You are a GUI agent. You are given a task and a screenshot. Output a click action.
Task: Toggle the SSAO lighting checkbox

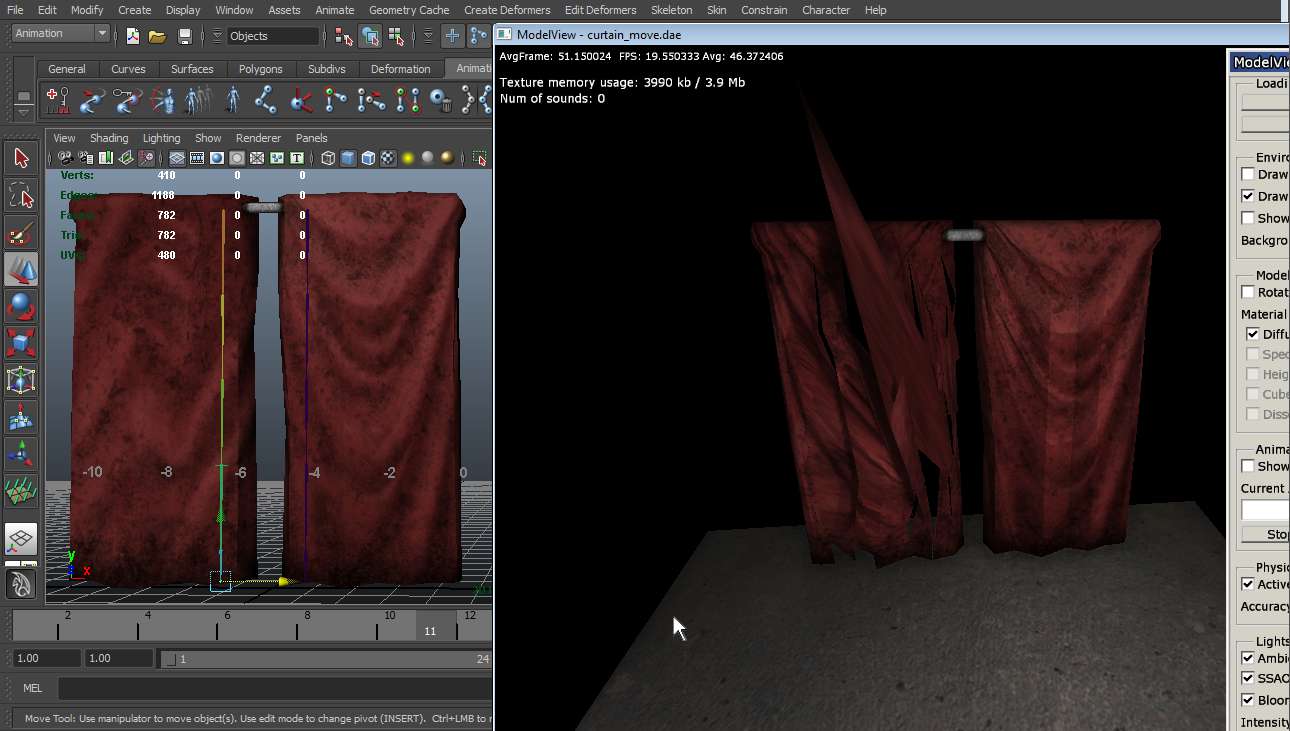coord(1248,678)
